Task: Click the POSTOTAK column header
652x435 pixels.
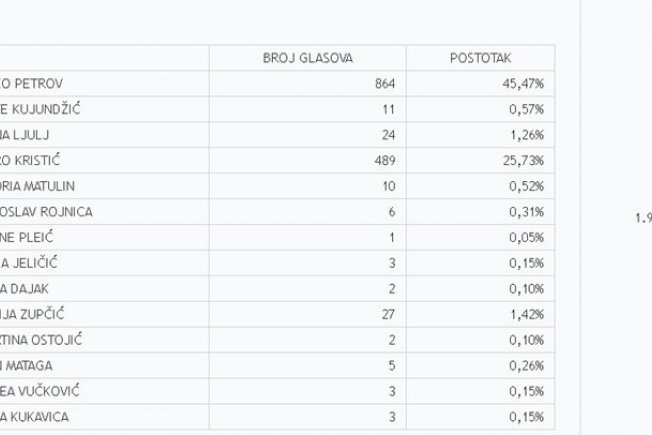Action: click(480, 58)
